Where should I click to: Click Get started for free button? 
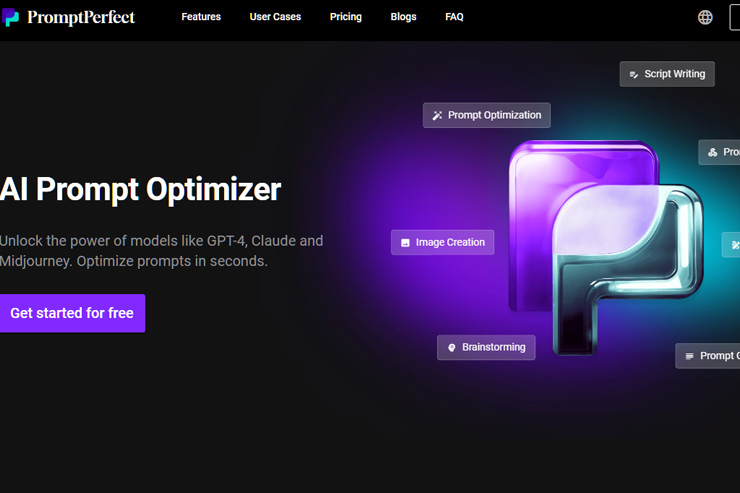point(72,313)
